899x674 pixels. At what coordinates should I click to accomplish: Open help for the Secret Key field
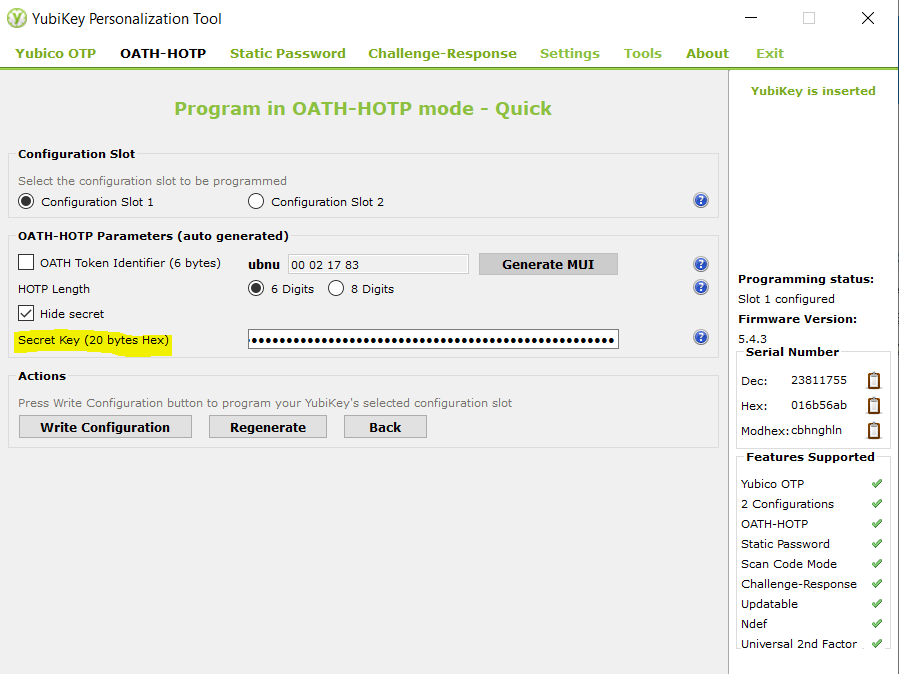click(x=700, y=337)
